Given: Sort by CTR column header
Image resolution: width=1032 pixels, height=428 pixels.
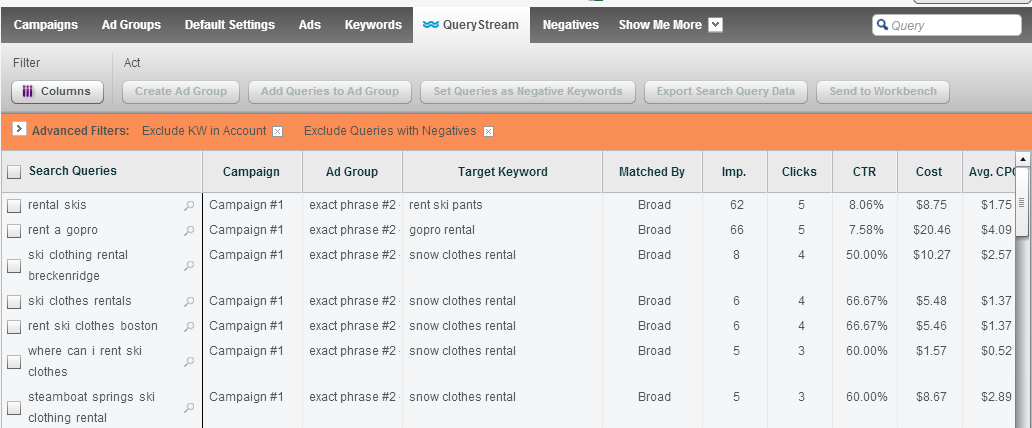Looking at the screenshot, I should (864, 172).
